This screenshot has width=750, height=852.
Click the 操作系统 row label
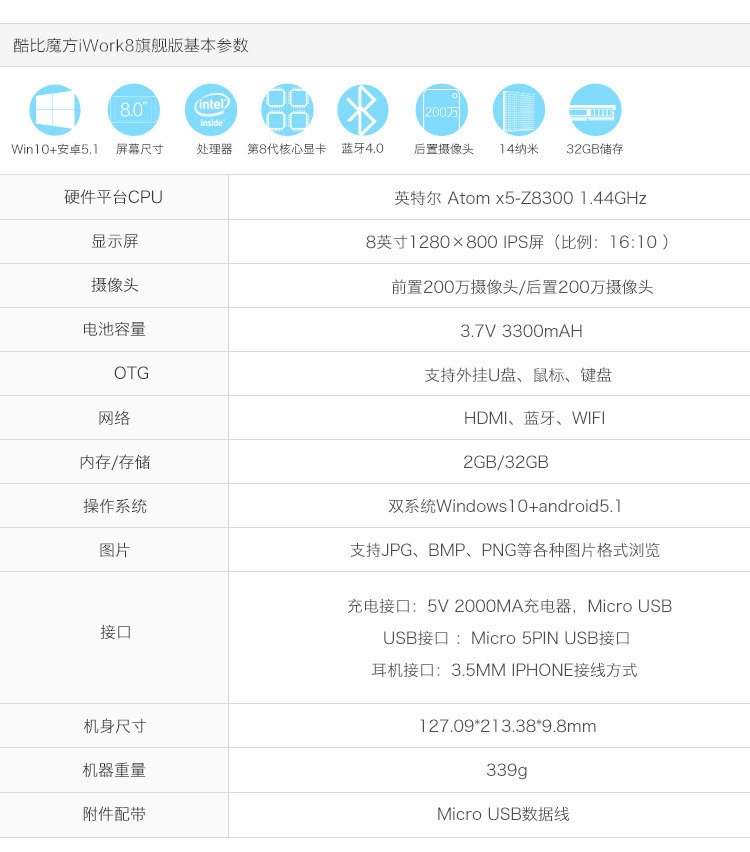[x=115, y=506]
